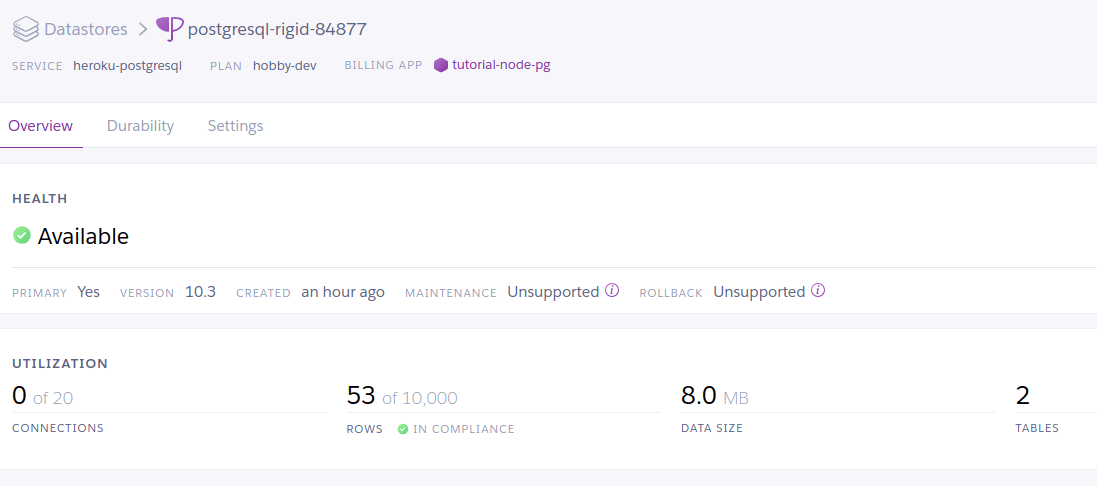Image resolution: width=1097 pixels, height=486 pixels.
Task: Click the purple PostgreSQL elephant icon
Action: pyautogui.click(x=170, y=29)
